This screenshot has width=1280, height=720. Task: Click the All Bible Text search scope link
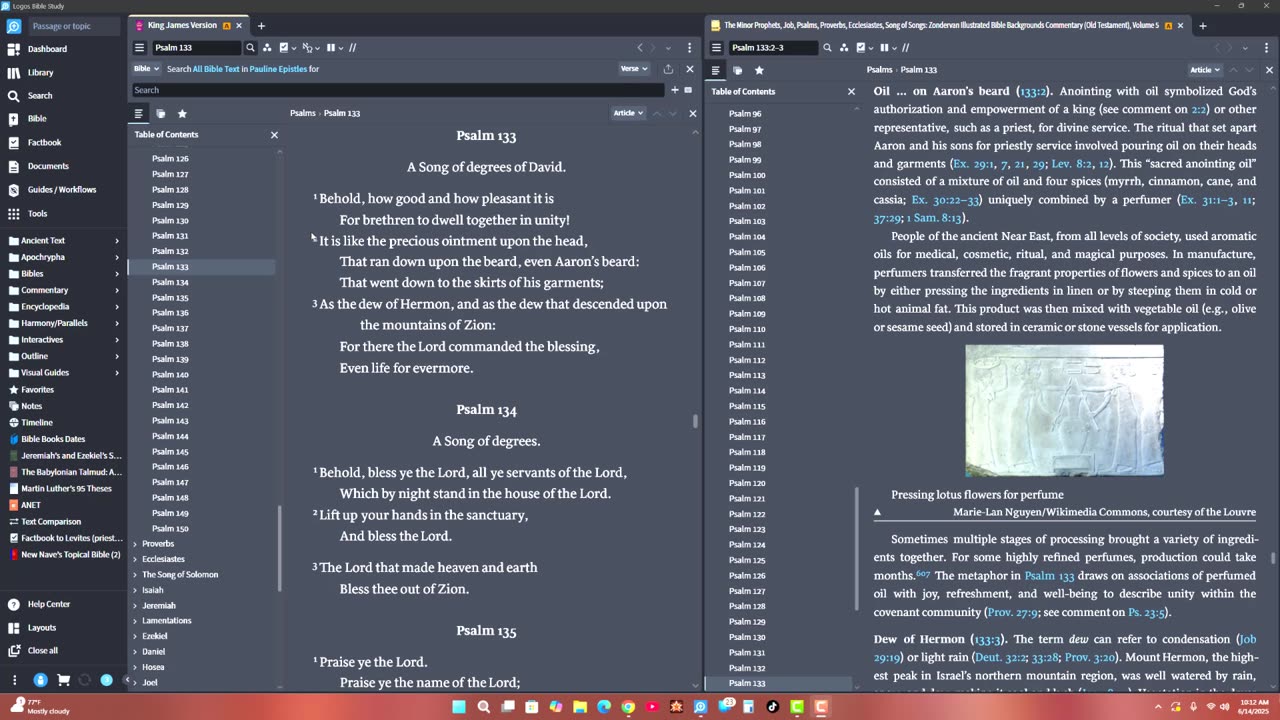tap(215, 69)
